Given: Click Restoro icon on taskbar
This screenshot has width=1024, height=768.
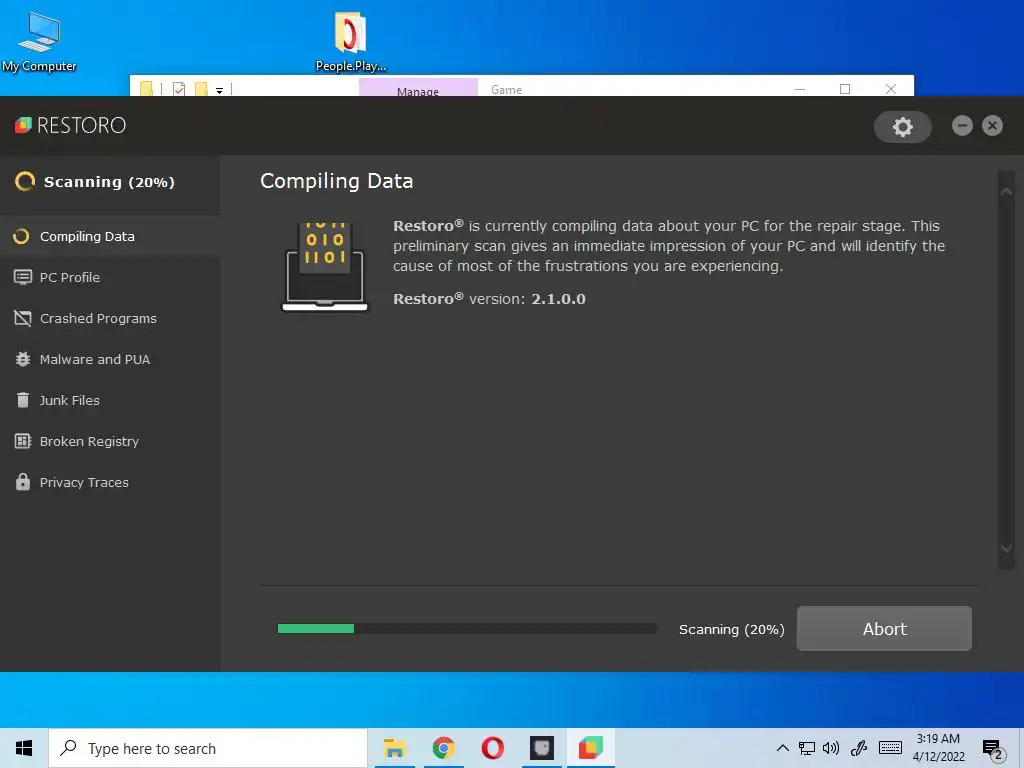Looking at the screenshot, I should (x=590, y=748).
